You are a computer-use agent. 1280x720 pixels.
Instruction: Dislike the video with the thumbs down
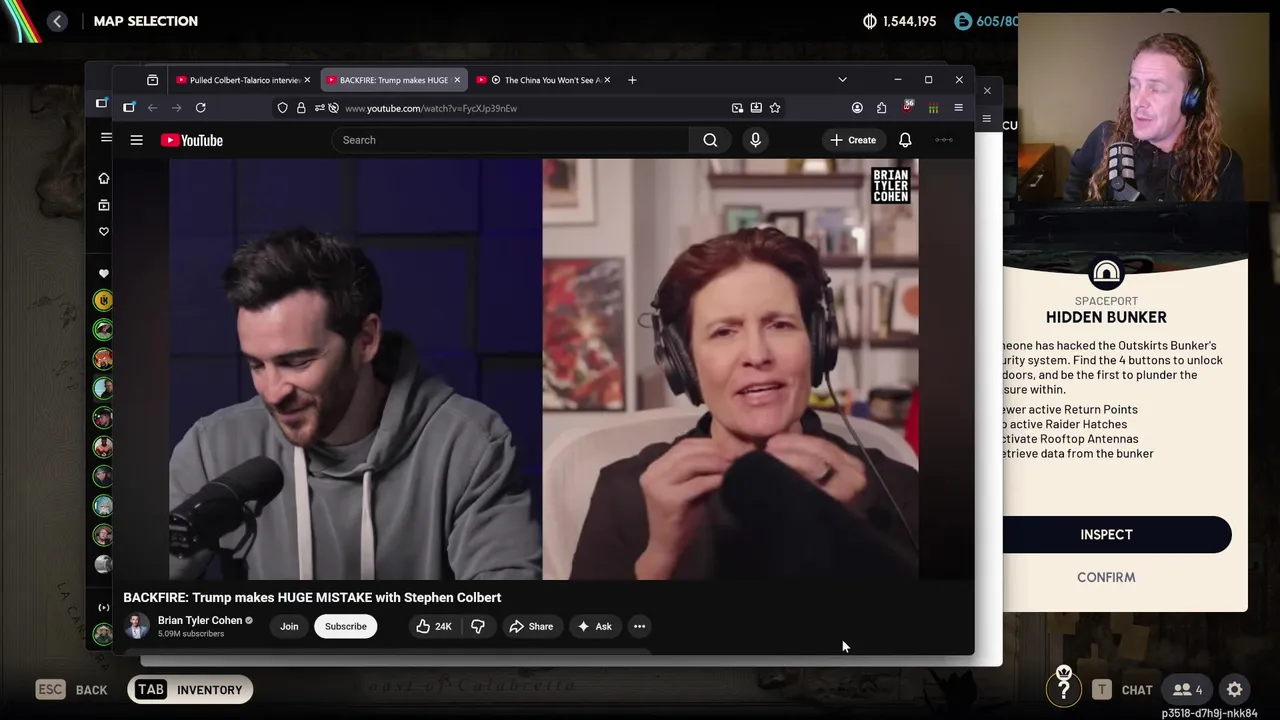tap(478, 626)
